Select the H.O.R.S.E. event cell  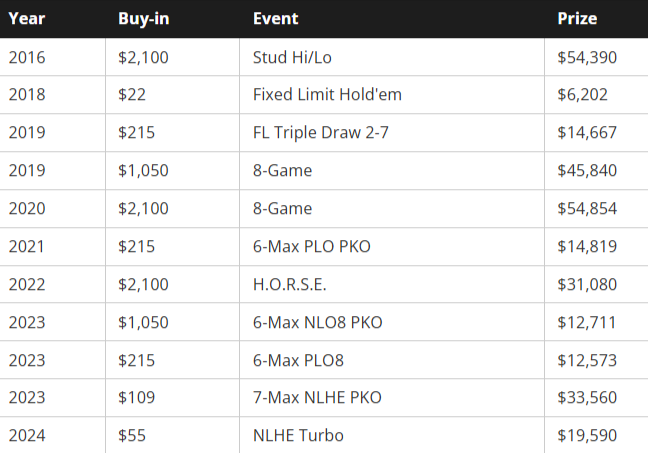290,284
